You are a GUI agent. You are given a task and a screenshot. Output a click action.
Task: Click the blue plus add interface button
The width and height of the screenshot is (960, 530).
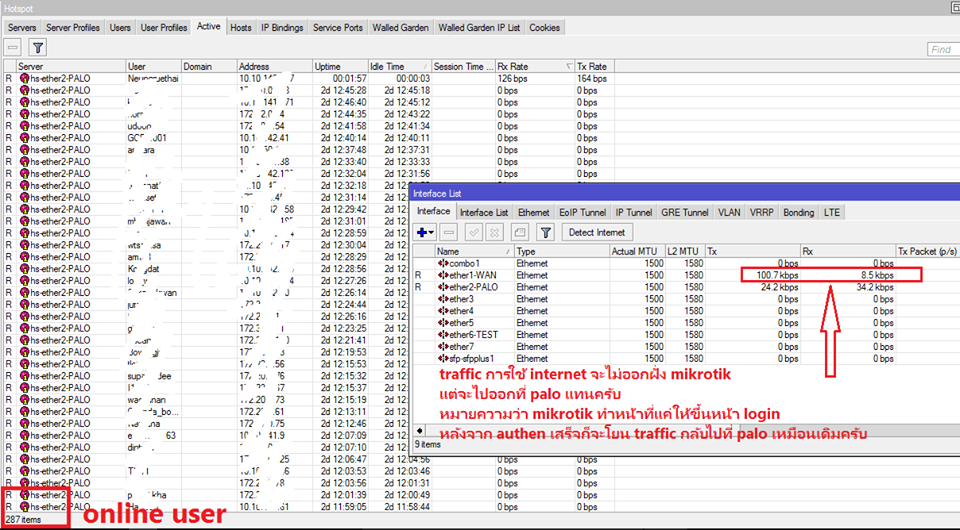[x=423, y=232]
